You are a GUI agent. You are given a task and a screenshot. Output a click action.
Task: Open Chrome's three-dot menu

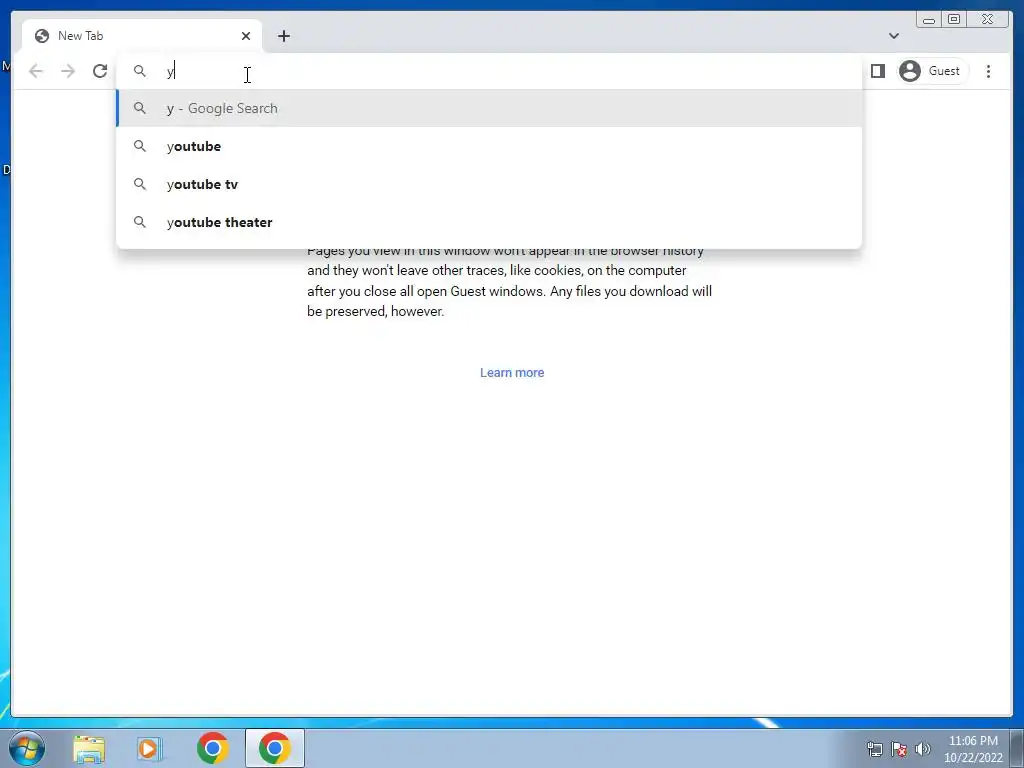coord(988,71)
